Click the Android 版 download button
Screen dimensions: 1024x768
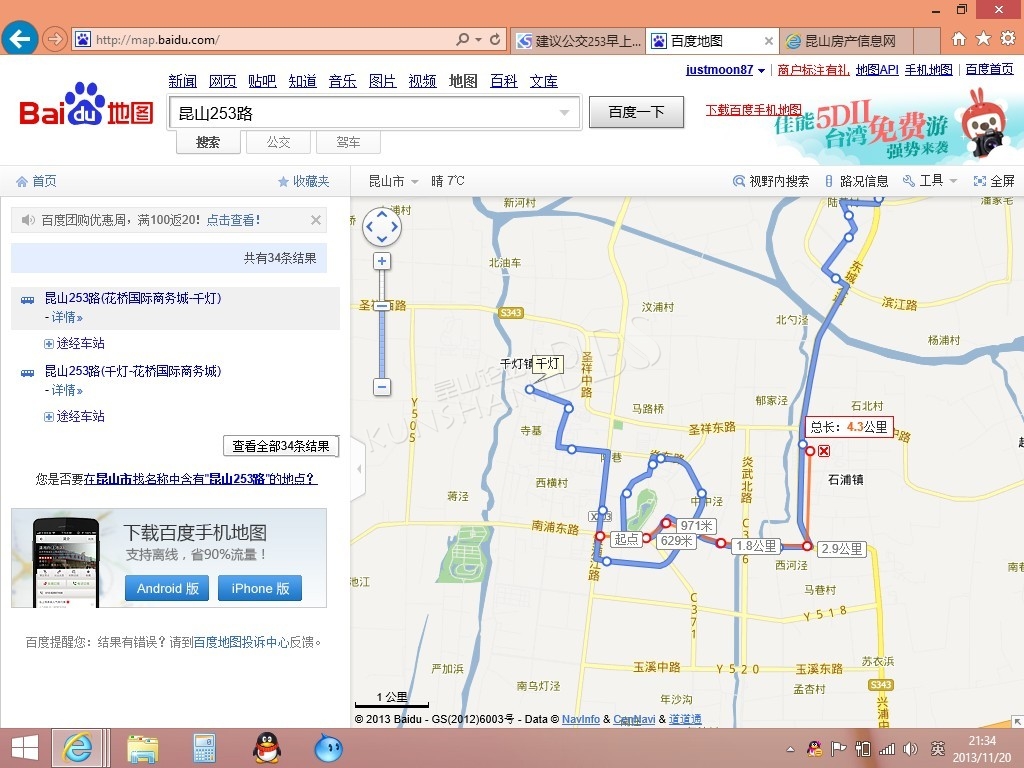click(167, 588)
